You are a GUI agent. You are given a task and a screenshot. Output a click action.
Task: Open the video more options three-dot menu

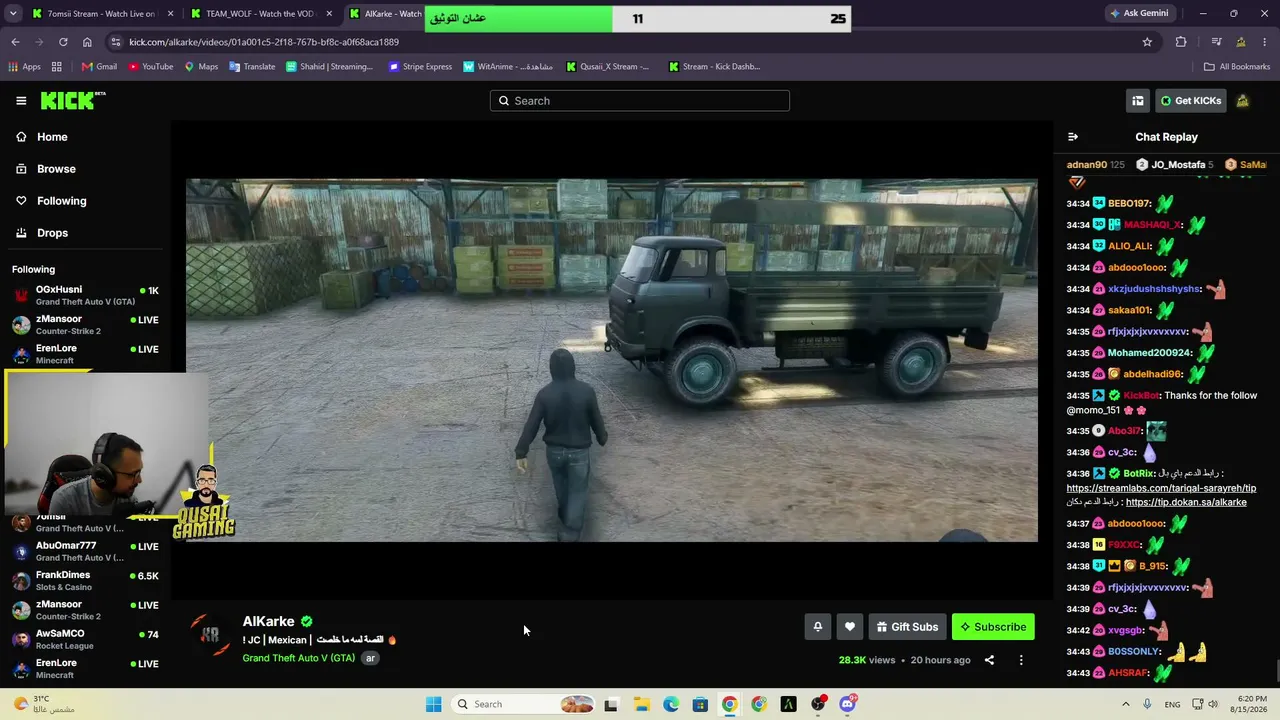1021,660
